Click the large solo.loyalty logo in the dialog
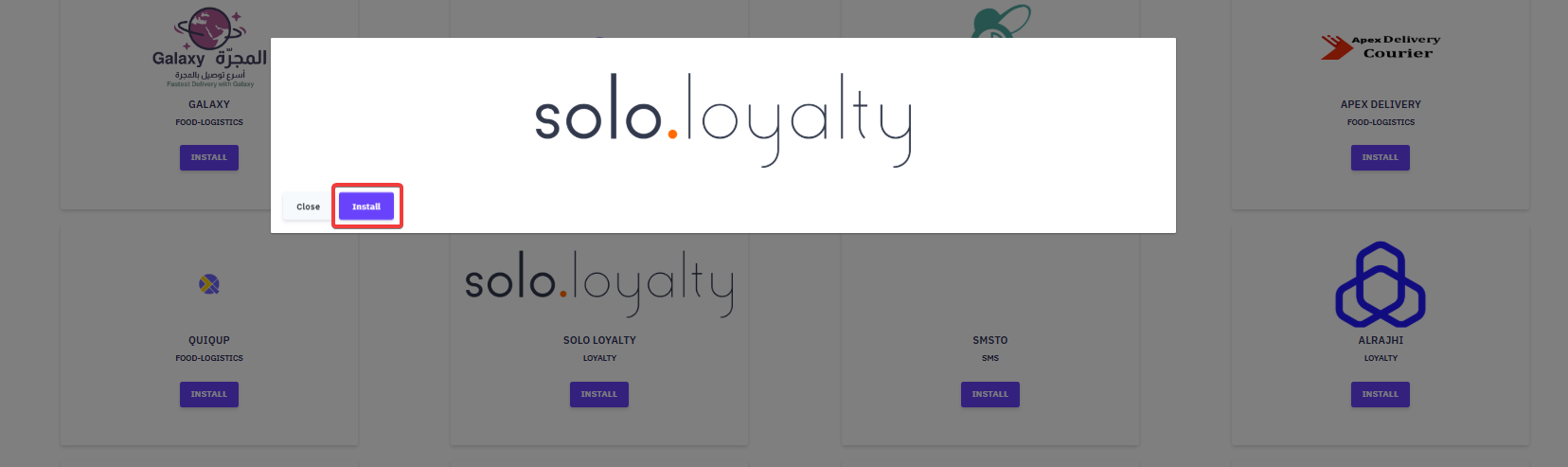The width and height of the screenshot is (1568, 467). pos(723,119)
